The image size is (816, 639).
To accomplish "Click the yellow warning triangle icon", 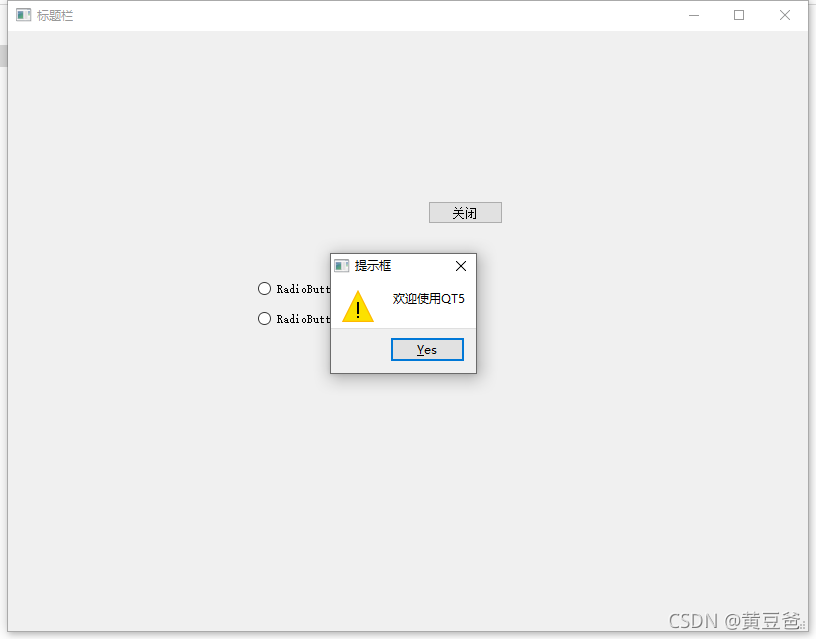I will (x=358, y=306).
